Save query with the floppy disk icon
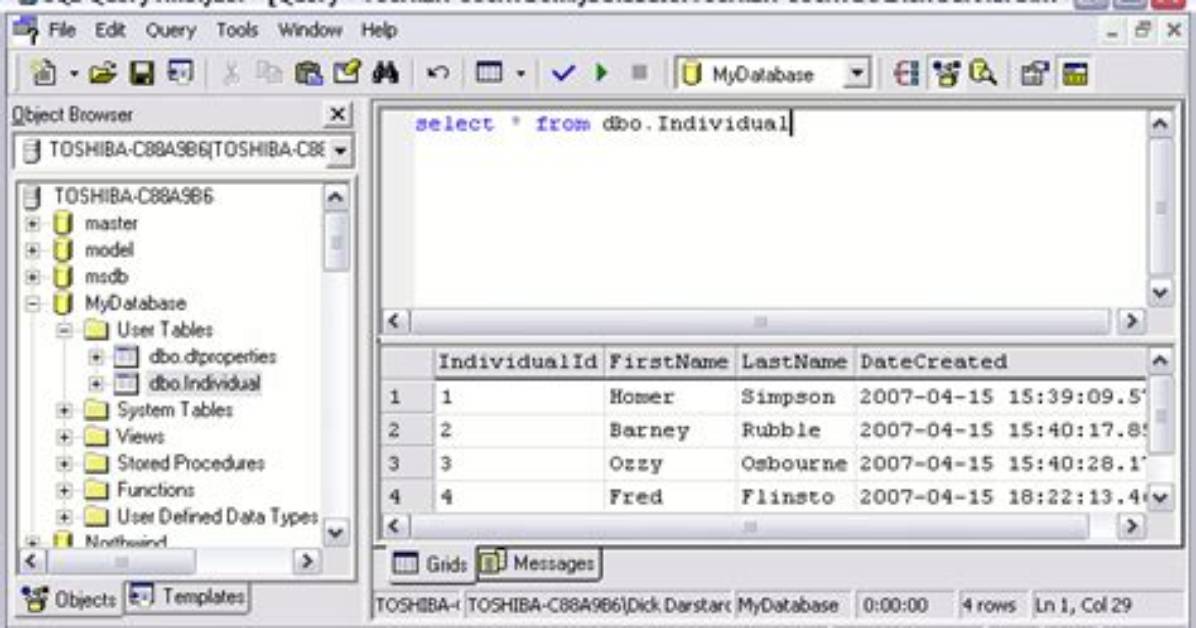This screenshot has height=628, width=1196. pos(142,74)
